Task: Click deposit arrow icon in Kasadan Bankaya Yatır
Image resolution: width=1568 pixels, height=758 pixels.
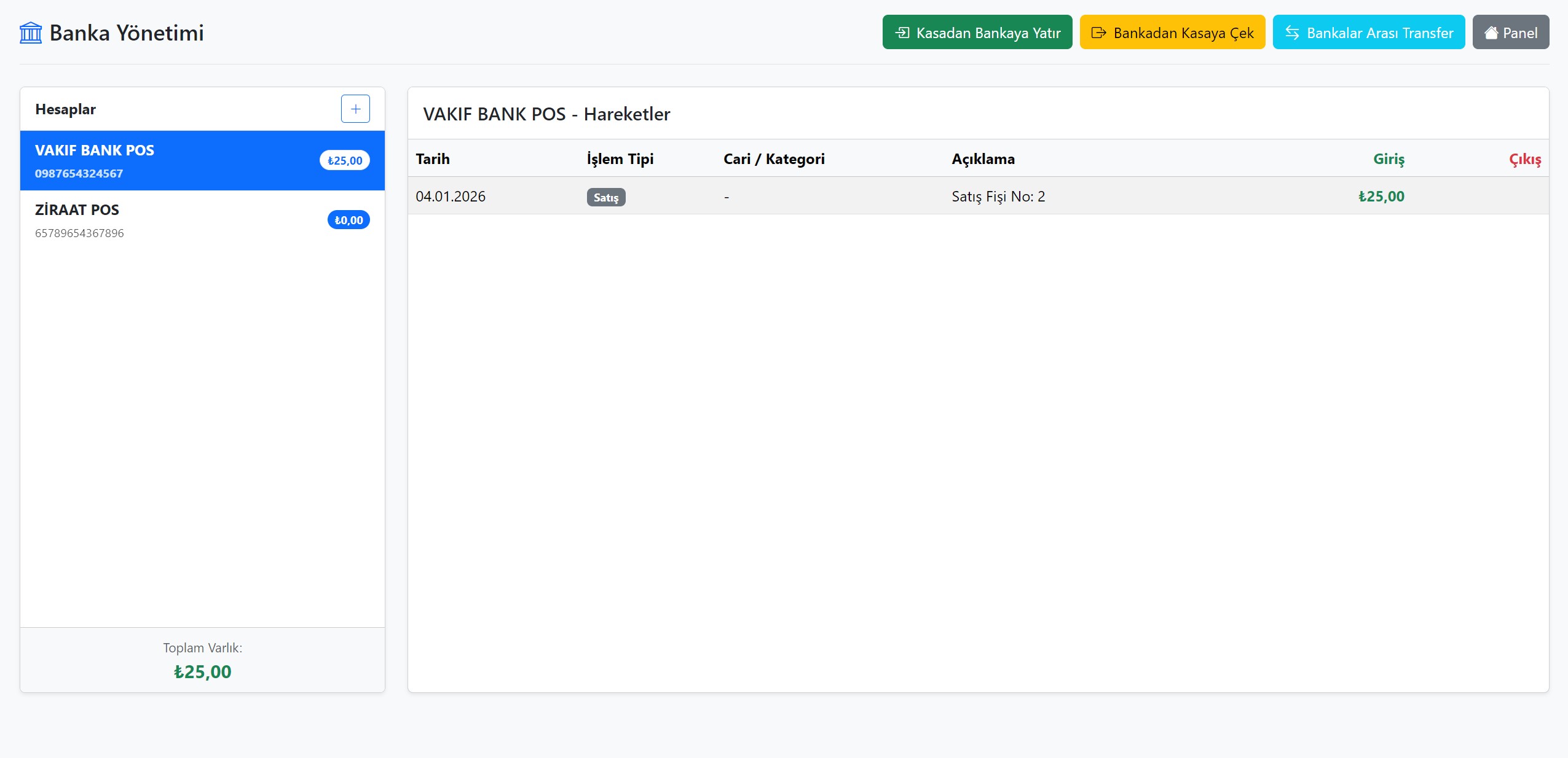Action: [902, 33]
